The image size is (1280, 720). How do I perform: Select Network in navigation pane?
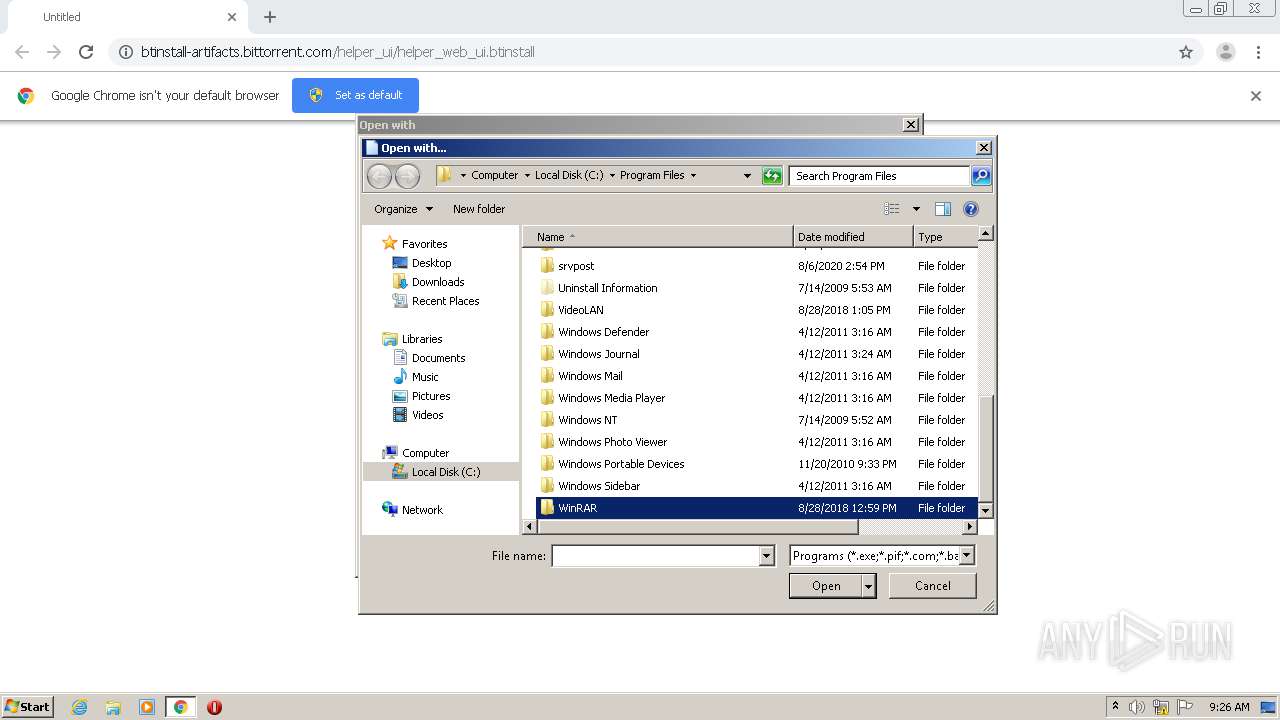click(x=422, y=510)
